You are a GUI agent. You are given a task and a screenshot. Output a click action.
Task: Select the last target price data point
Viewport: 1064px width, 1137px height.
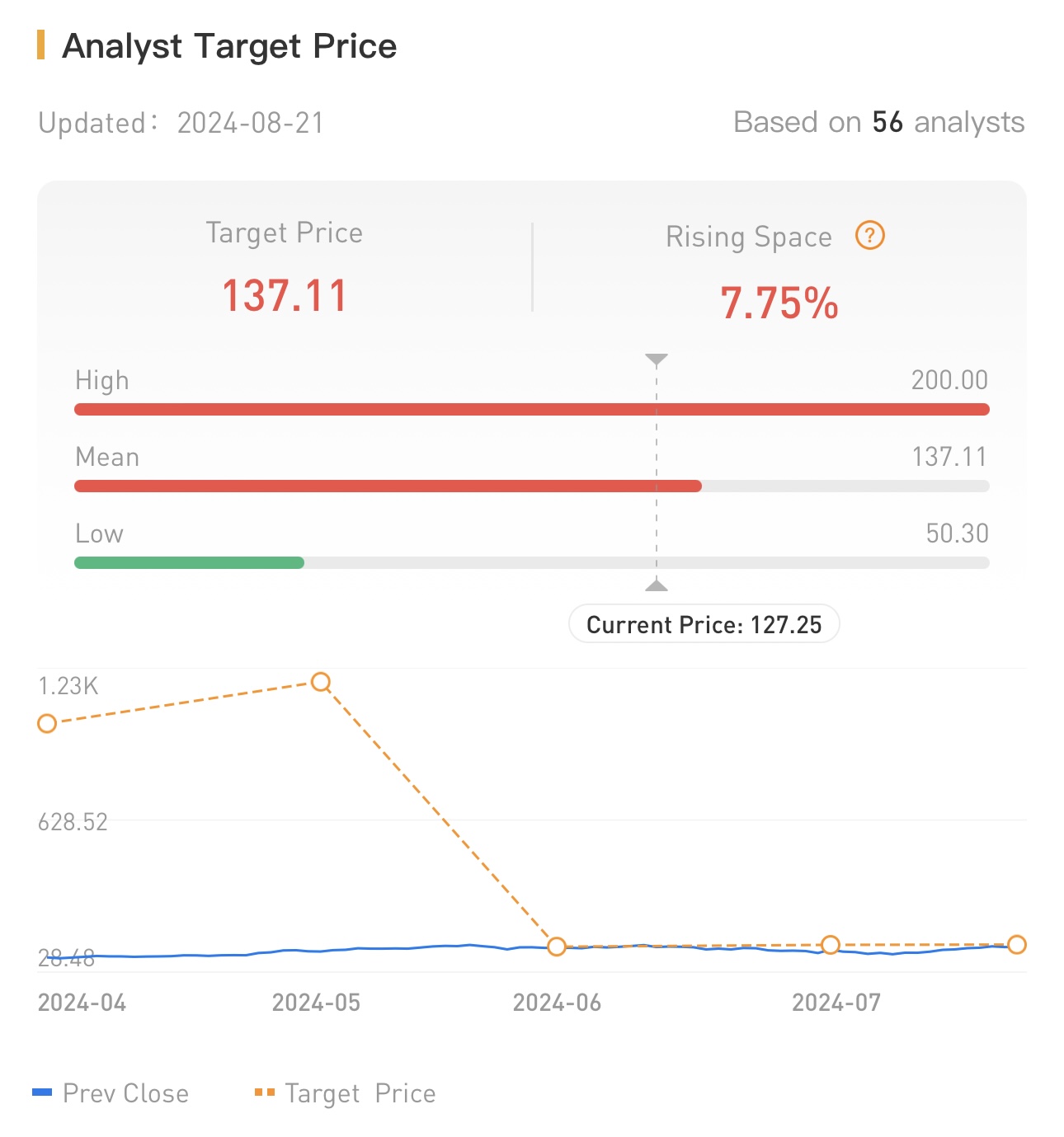pyautogui.click(x=1017, y=945)
